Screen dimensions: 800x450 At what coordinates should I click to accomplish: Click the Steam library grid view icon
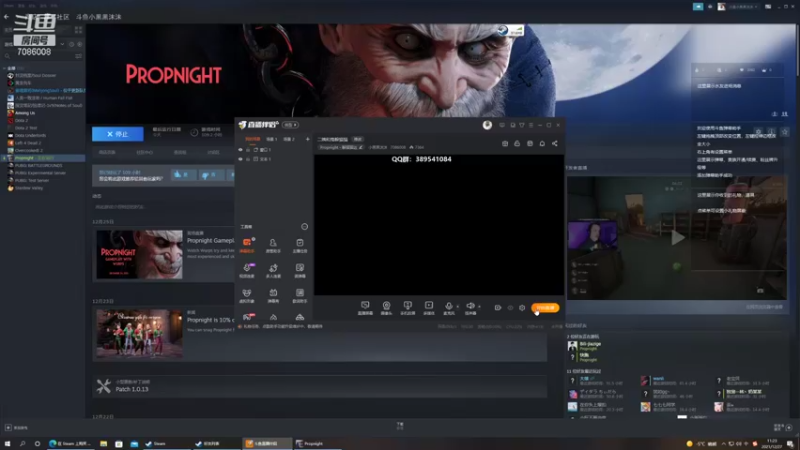coord(78,30)
